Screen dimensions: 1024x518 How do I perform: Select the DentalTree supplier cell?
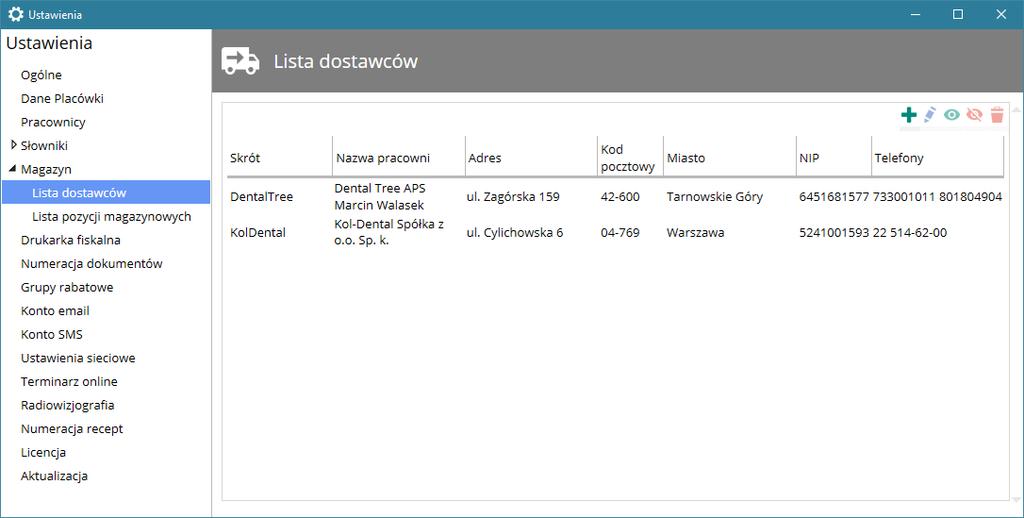[x=261, y=196]
